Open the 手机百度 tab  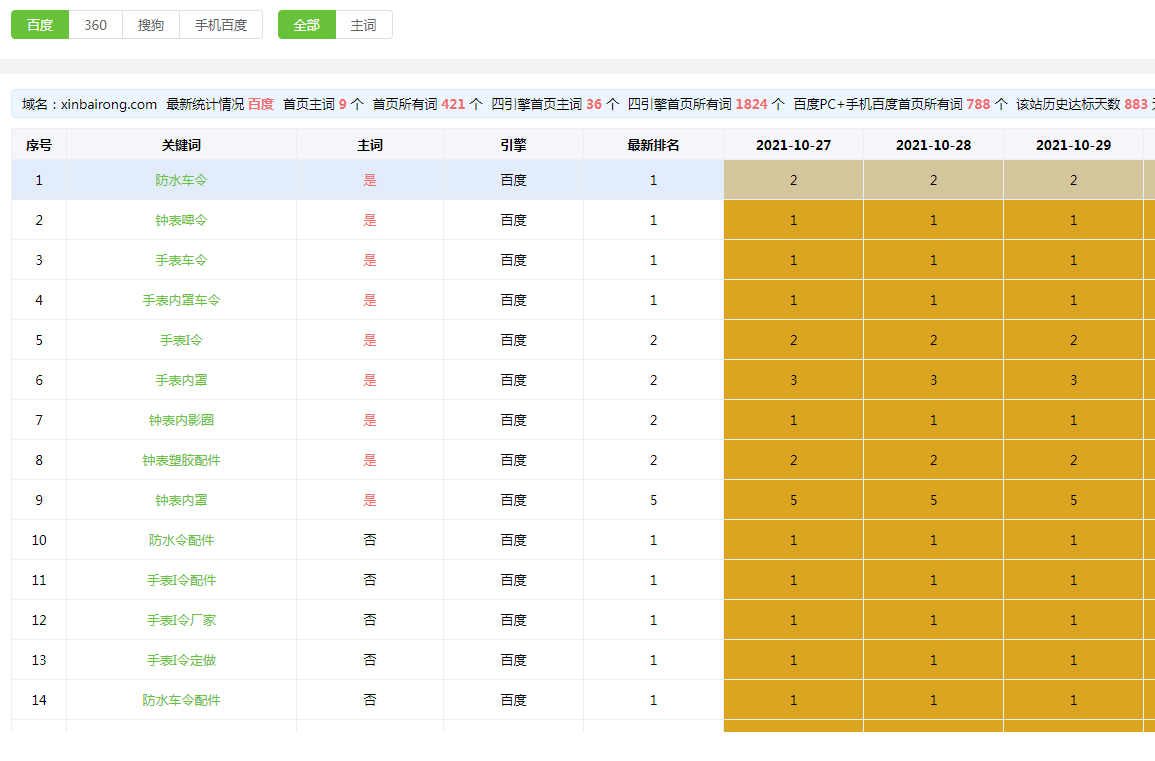[221, 25]
